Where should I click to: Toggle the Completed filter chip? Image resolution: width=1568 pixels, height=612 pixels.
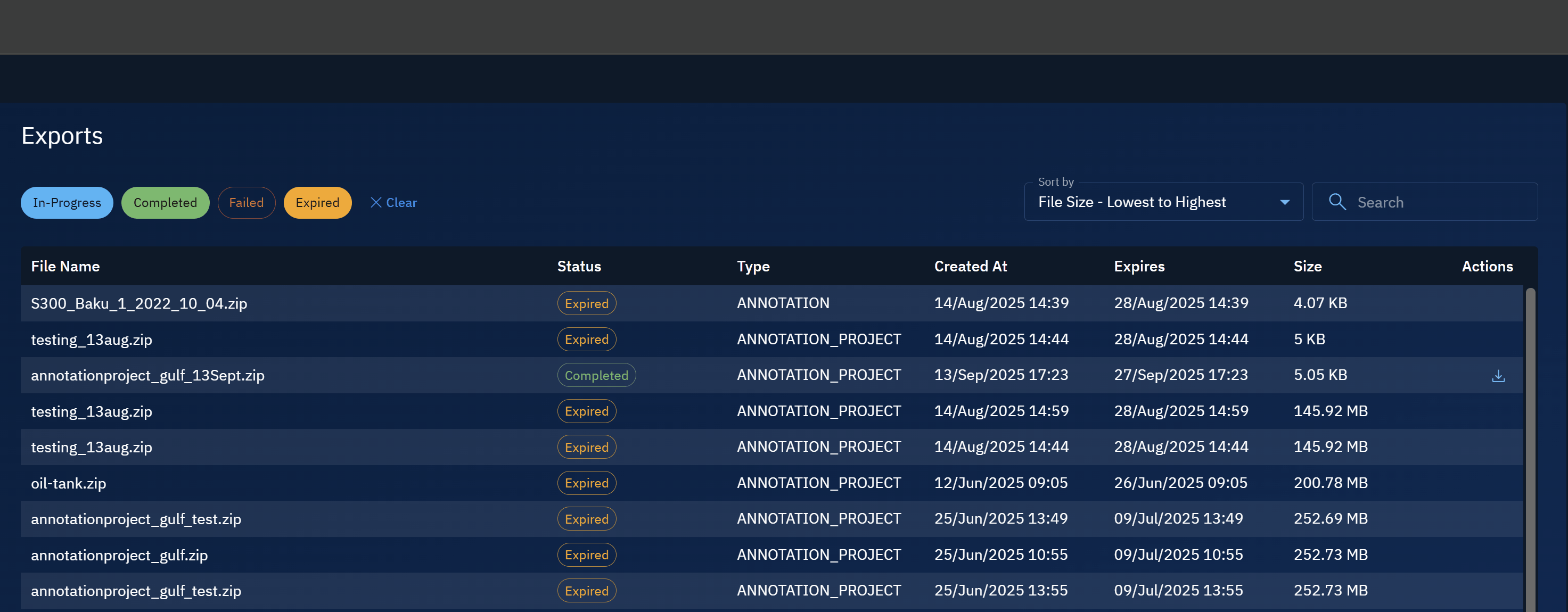[165, 203]
